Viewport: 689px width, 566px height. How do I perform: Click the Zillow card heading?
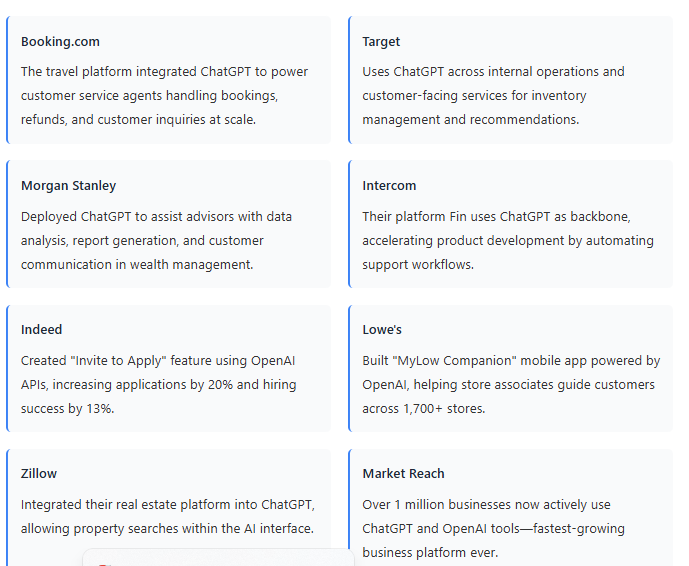coord(39,474)
